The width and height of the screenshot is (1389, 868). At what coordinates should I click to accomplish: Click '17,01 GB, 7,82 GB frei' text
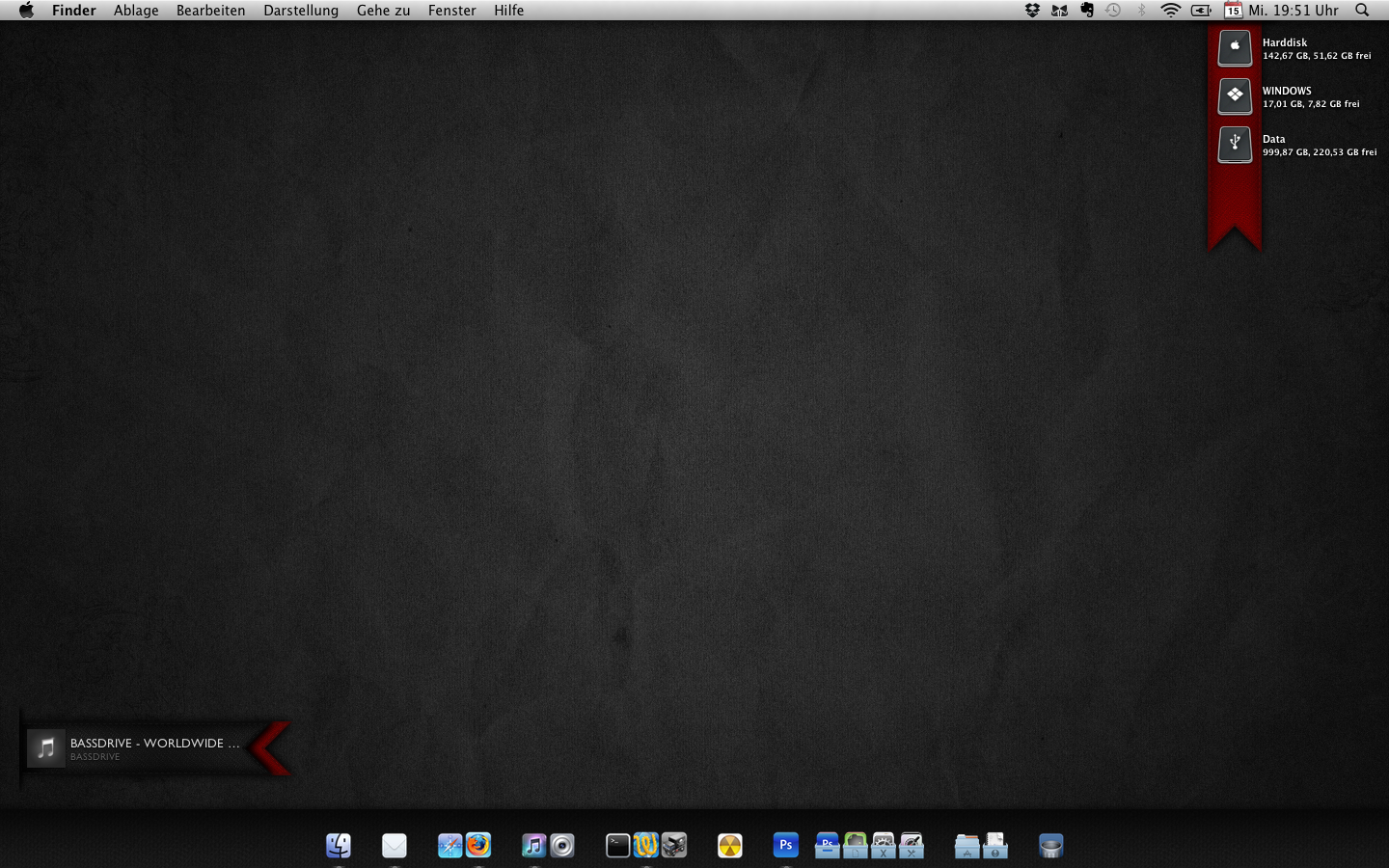tap(1311, 104)
